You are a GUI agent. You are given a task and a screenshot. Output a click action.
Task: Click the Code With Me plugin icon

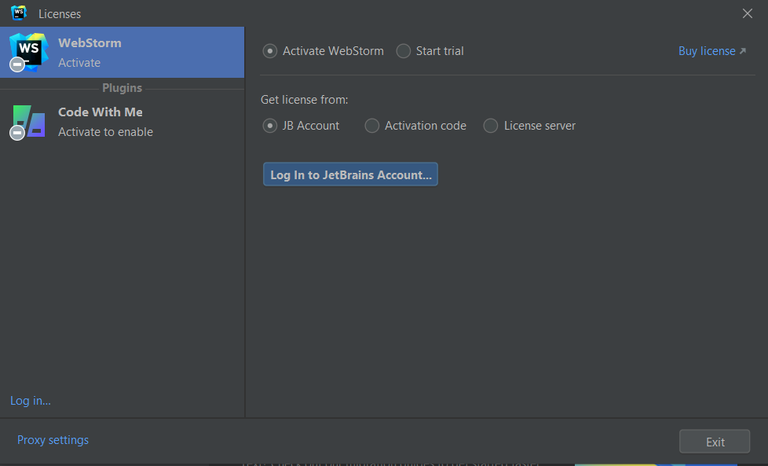pyautogui.click(x=30, y=120)
